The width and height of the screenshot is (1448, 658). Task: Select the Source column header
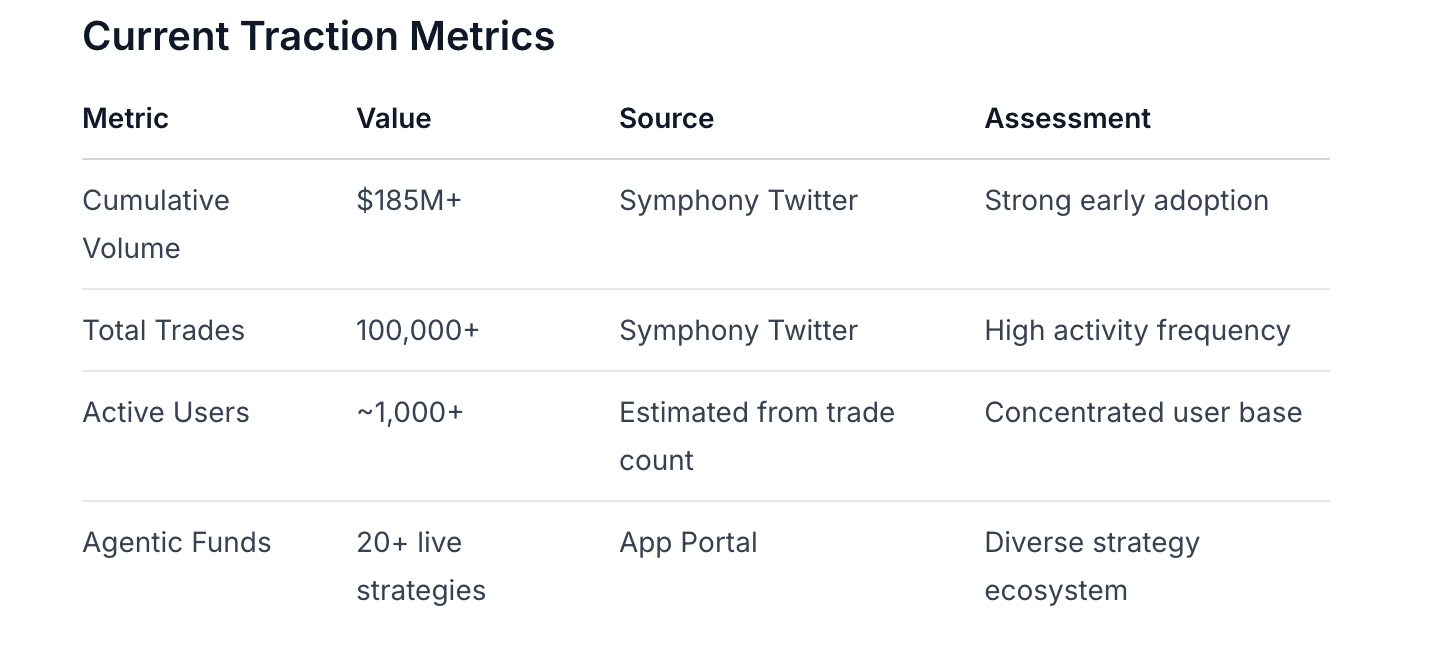point(666,118)
